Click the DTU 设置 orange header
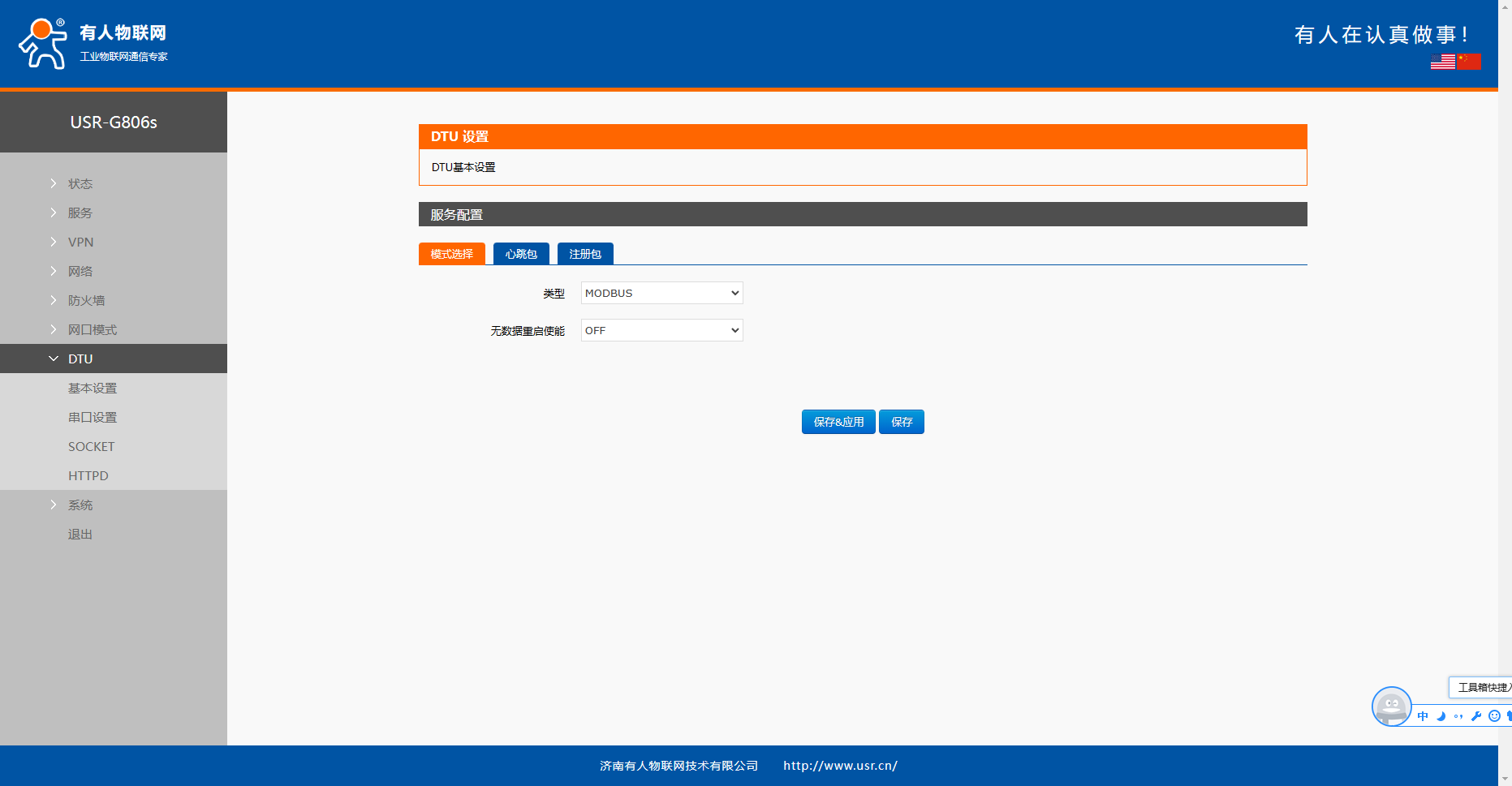Image resolution: width=1512 pixels, height=786 pixels. [x=863, y=136]
